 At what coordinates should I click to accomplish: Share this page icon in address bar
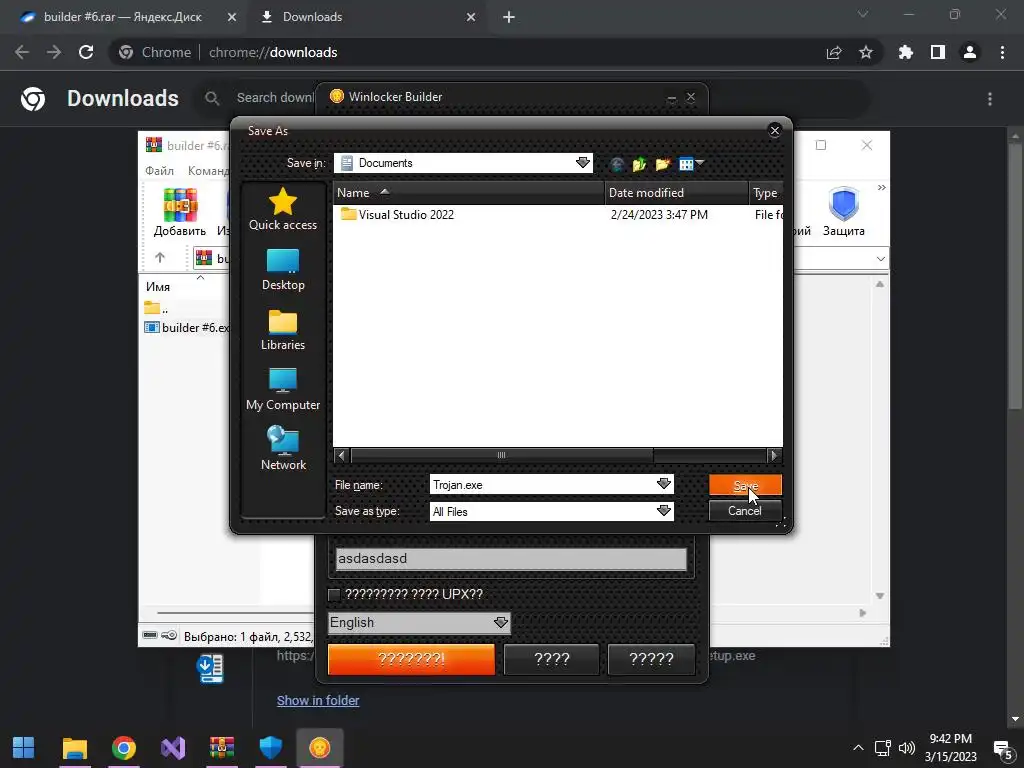(x=834, y=52)
